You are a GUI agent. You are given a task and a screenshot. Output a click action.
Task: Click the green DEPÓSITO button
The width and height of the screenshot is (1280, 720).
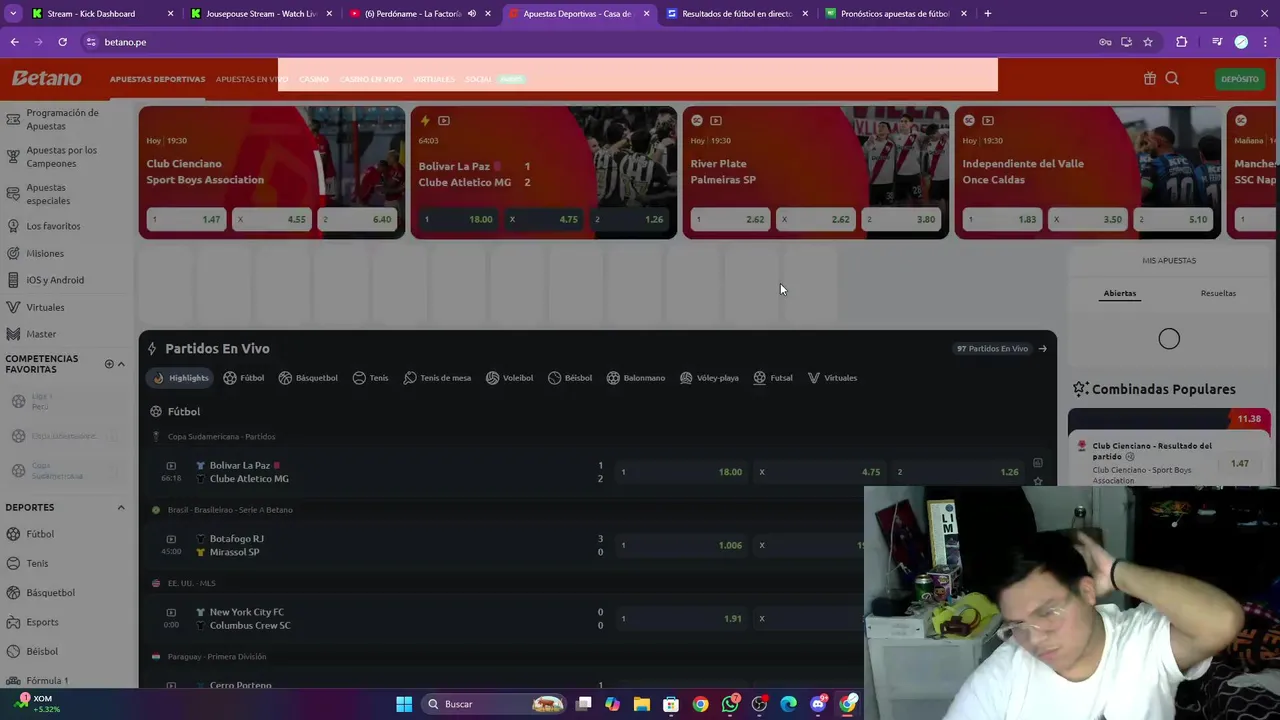(x=1240, y=79)
